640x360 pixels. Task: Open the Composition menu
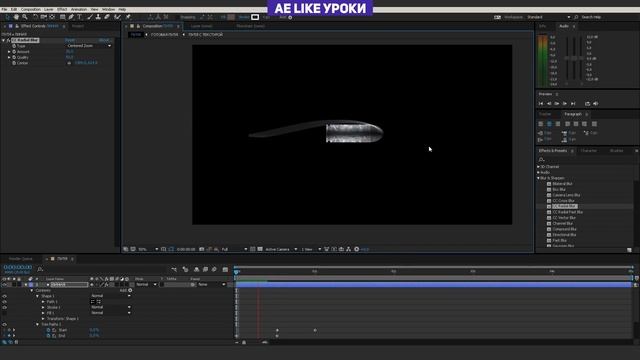[31, 9]
